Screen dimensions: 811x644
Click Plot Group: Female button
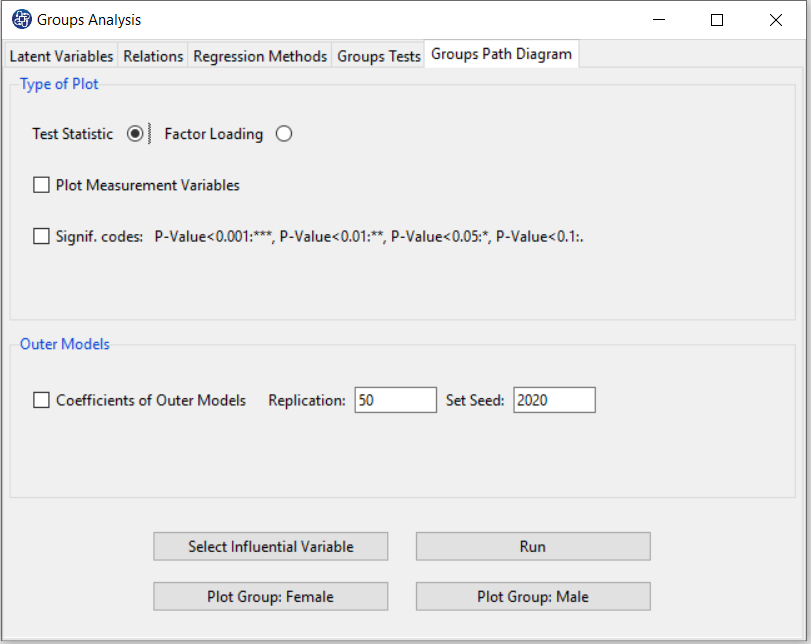click(271, 596)
